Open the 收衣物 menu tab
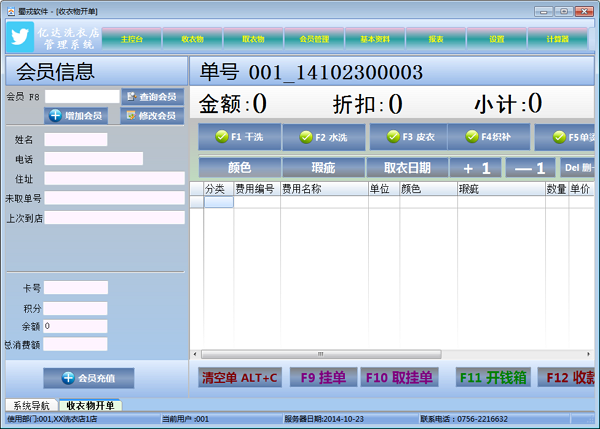The width and height of the screenshot is (600, 429). pos(192,39)
